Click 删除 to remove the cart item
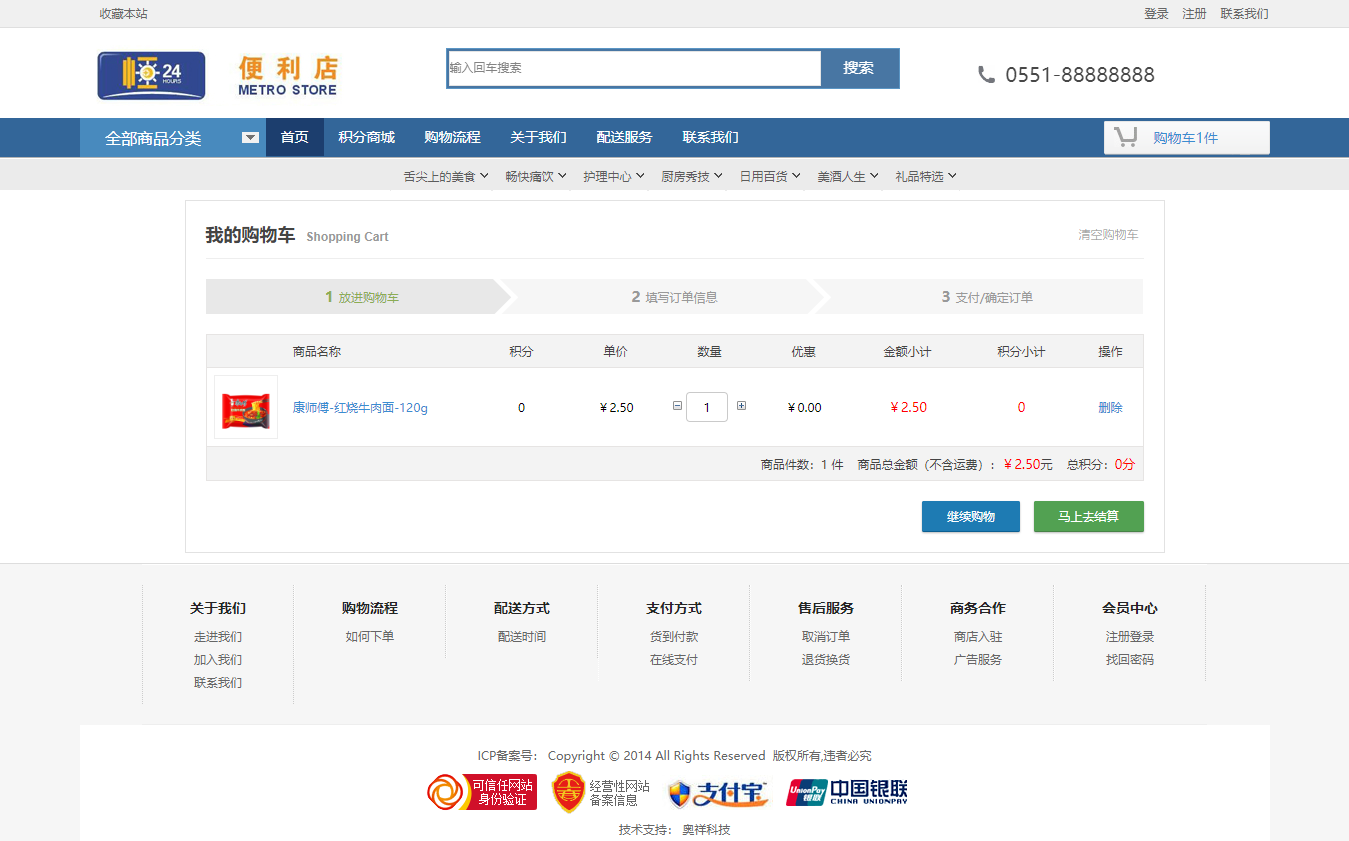The width and height of the screenshot is (1349, 841). [x=1110, y=407]
